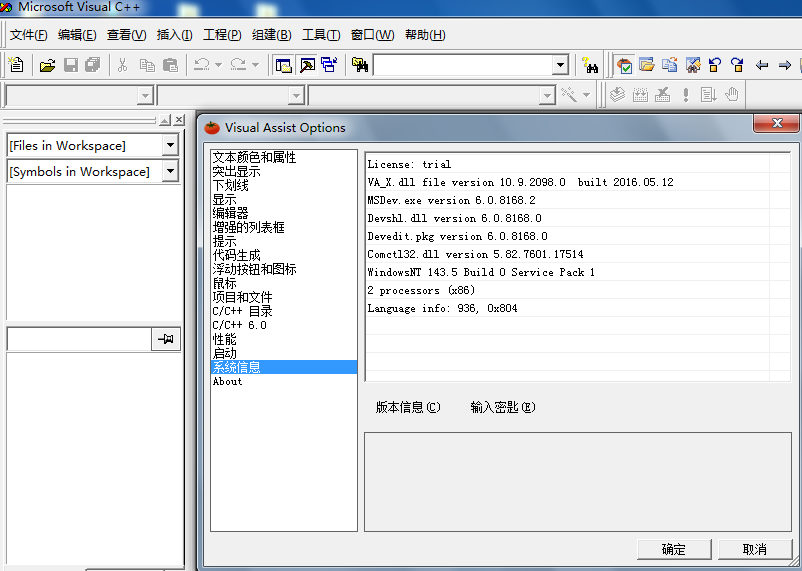Open the 窗口(W) menu
The height and width of the screenshot is (571, 802).
[x=372, y=35]
